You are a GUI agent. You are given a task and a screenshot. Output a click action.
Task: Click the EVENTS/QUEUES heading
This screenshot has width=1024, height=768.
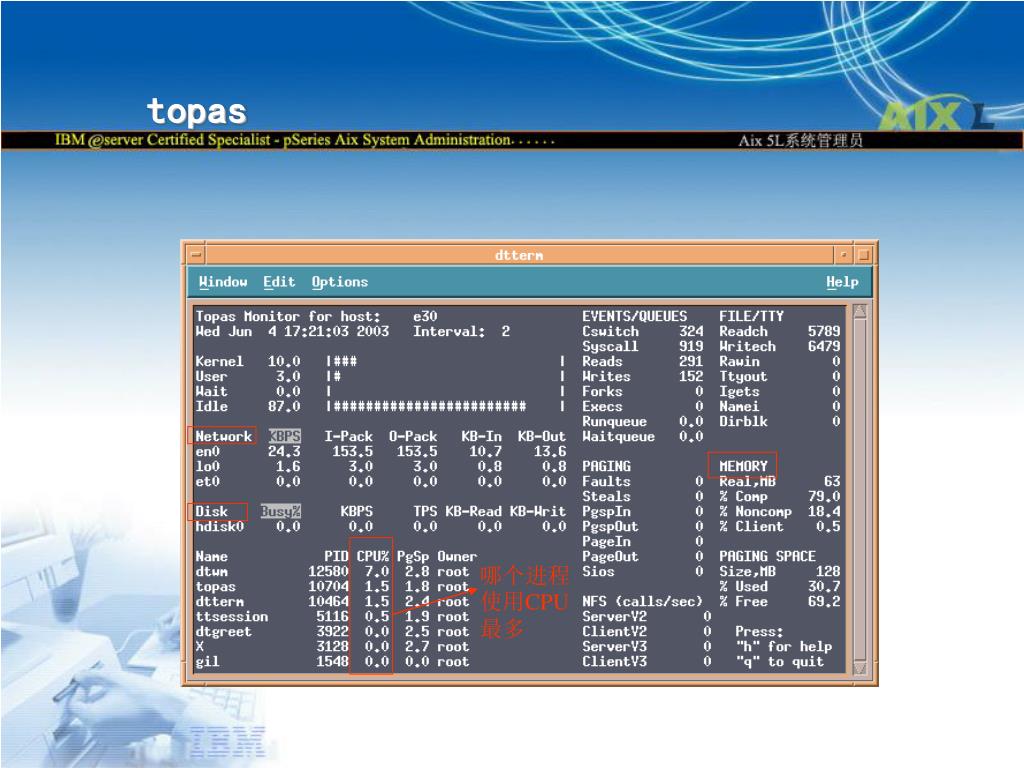pos(635,316)
